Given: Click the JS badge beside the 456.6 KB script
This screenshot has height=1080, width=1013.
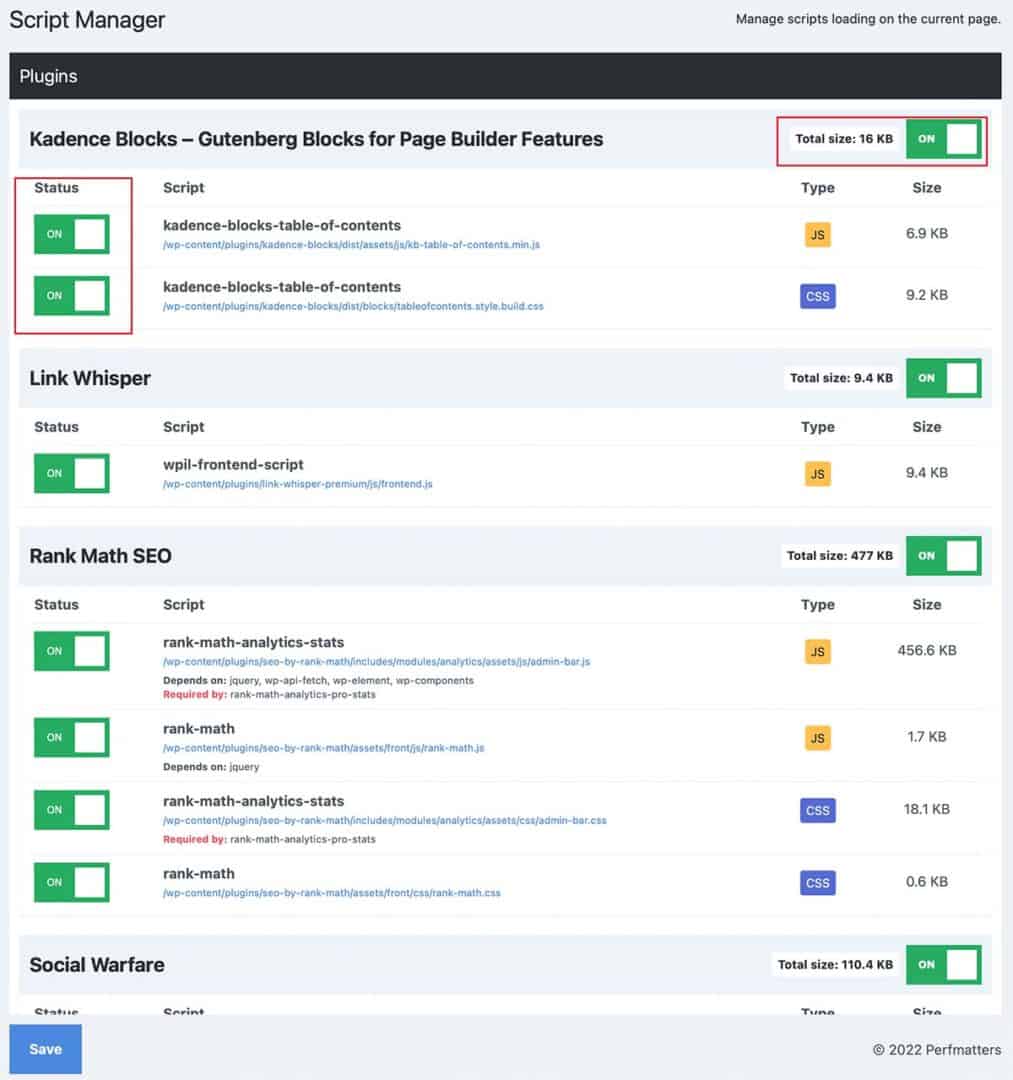Looking at the screenshot, I should pyautogui.click(x=817, y=652).
